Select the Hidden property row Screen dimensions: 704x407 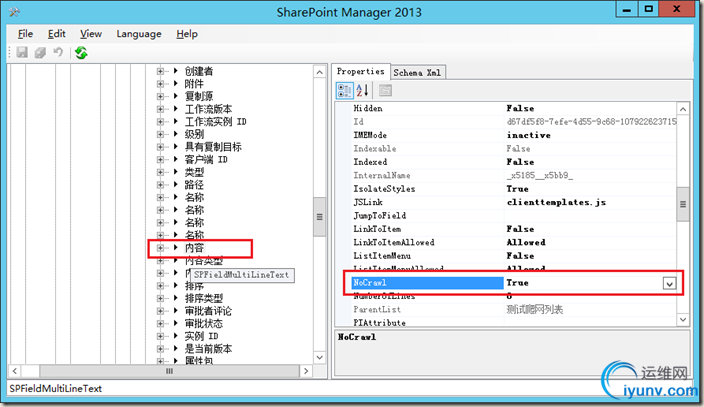(514, 108)
